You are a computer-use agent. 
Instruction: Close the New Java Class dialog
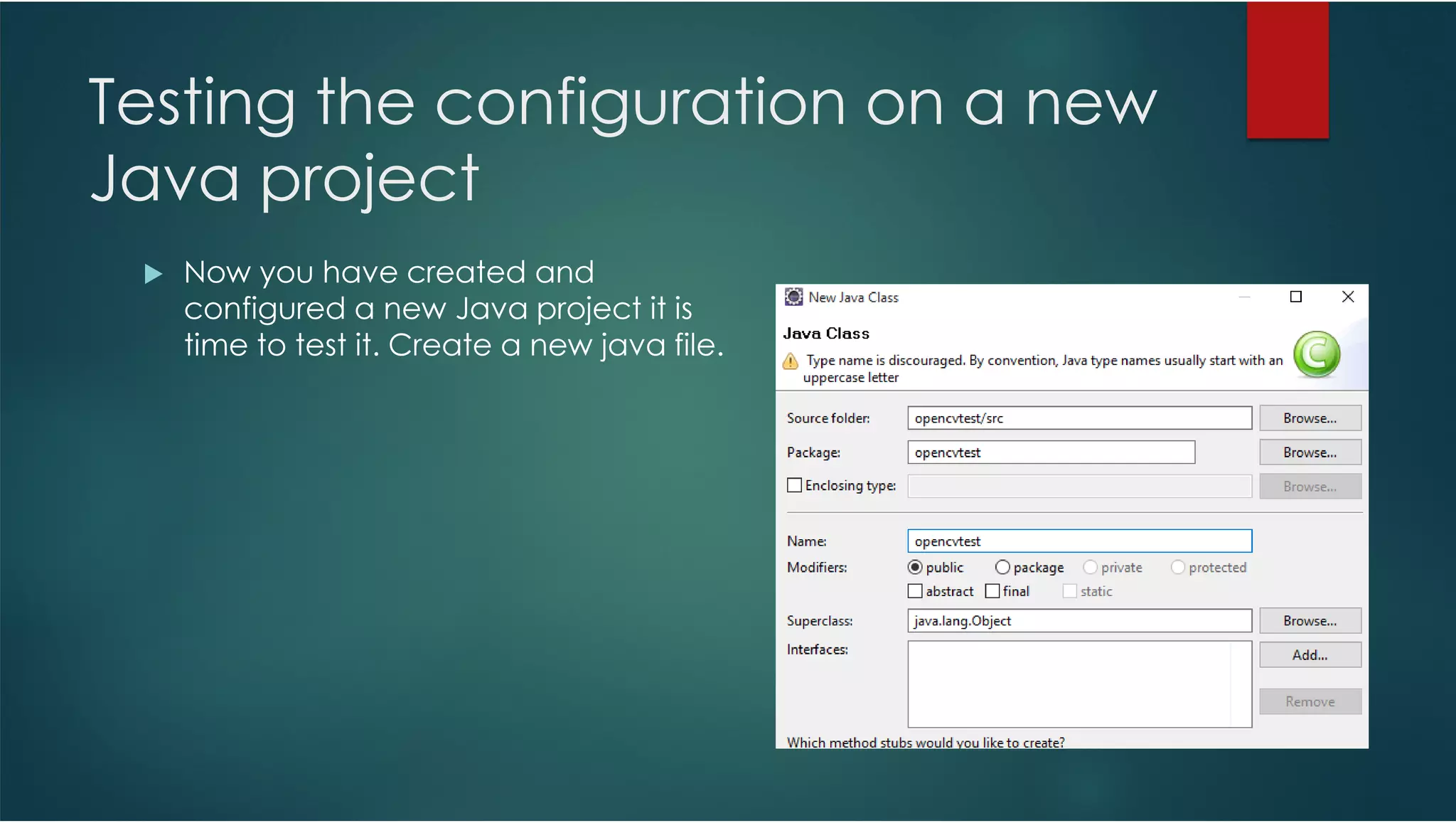tap(1347, 297)
